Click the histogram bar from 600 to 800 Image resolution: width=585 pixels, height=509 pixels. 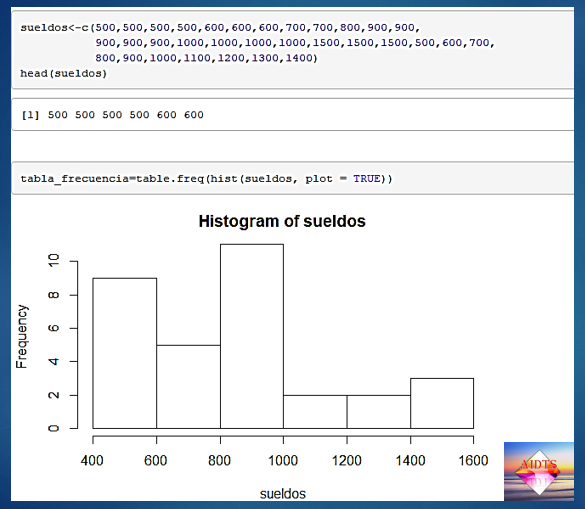[x=188, y=387]
